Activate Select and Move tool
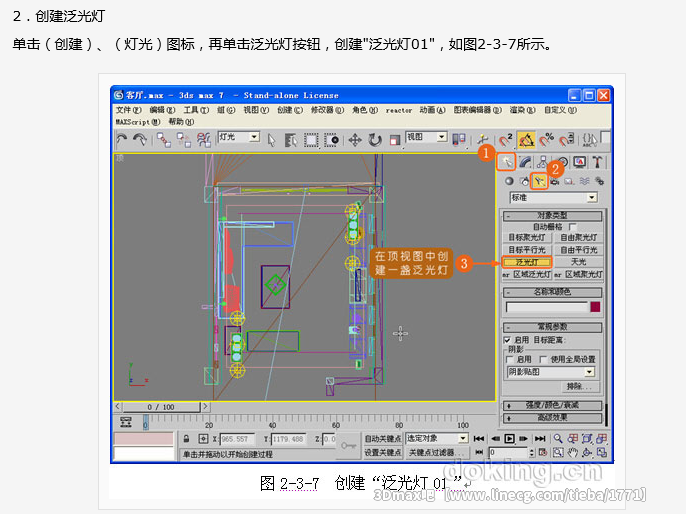 point(354,140)
